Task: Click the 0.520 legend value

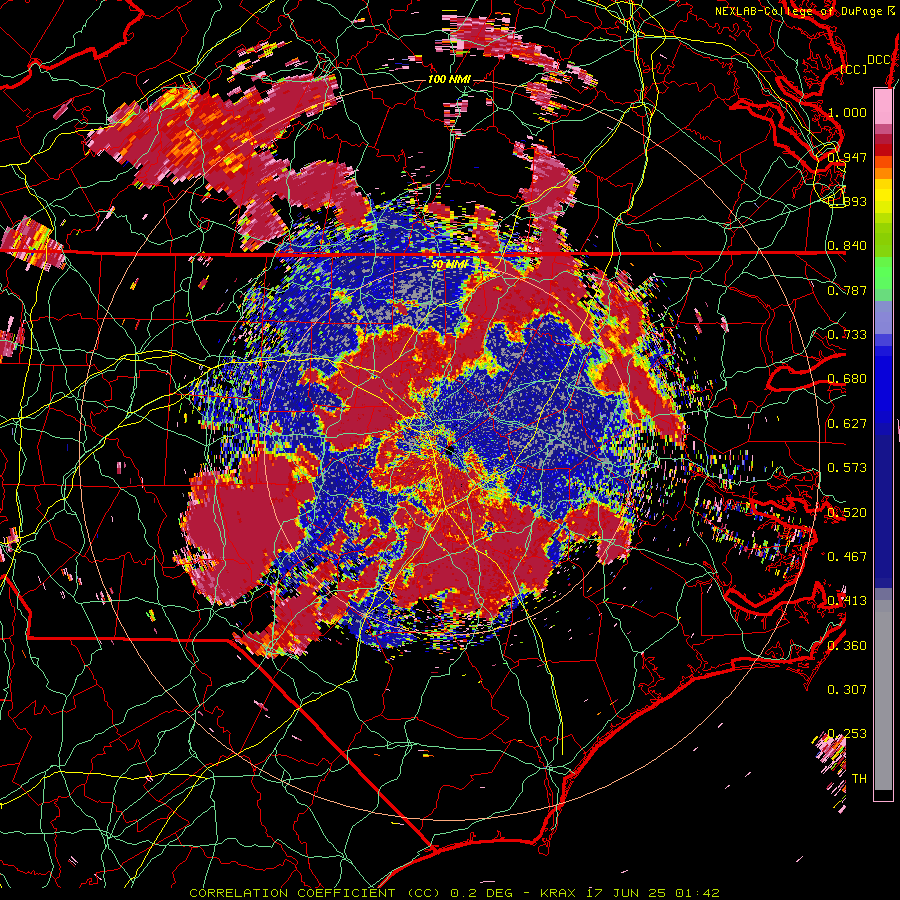Action: [847, 513]
